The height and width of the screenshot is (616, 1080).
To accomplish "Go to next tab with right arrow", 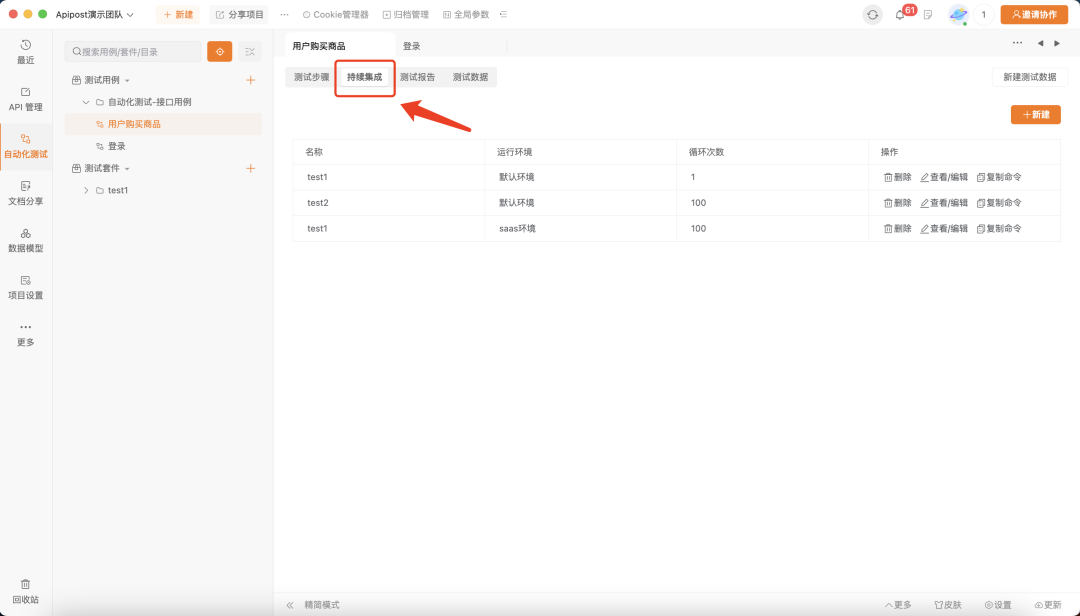I will (1057, 43).
